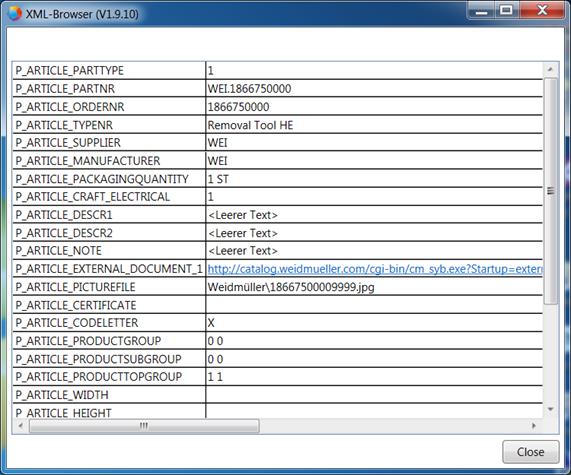Select the P_ARTICLE_ORDERNR property name cell
Screen dimensions: 571x475
(x=109, y=107)
